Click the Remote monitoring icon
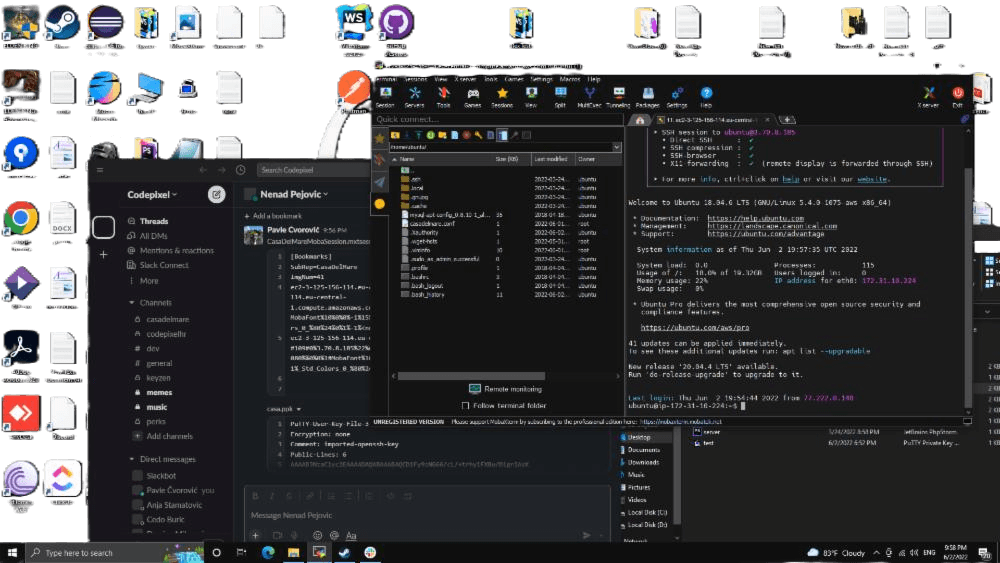Image resolution: width=1000 pixels, height=563 pixels. 476,389
